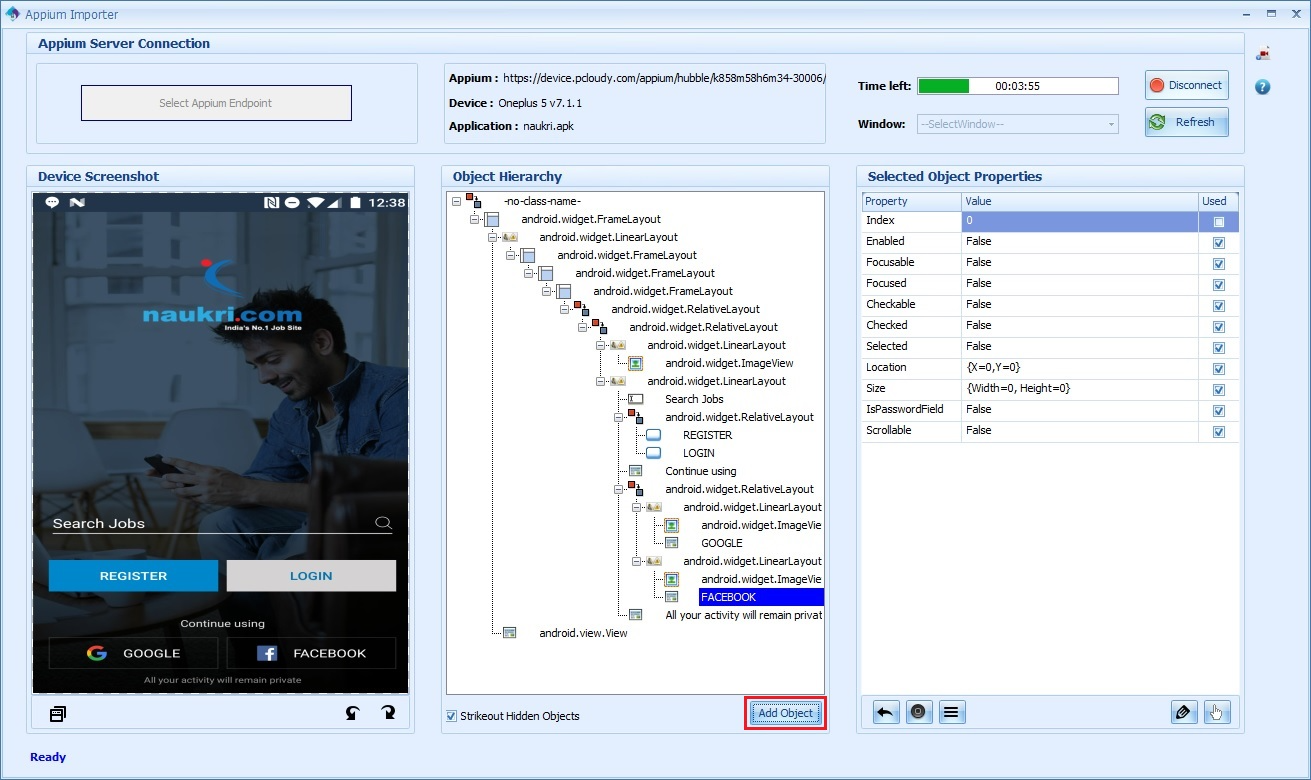Image resolution: width=1311 pixels, height=780 pixels.
Task: Click the Search Jobs node icon
Action: click(x=635, y=399)
